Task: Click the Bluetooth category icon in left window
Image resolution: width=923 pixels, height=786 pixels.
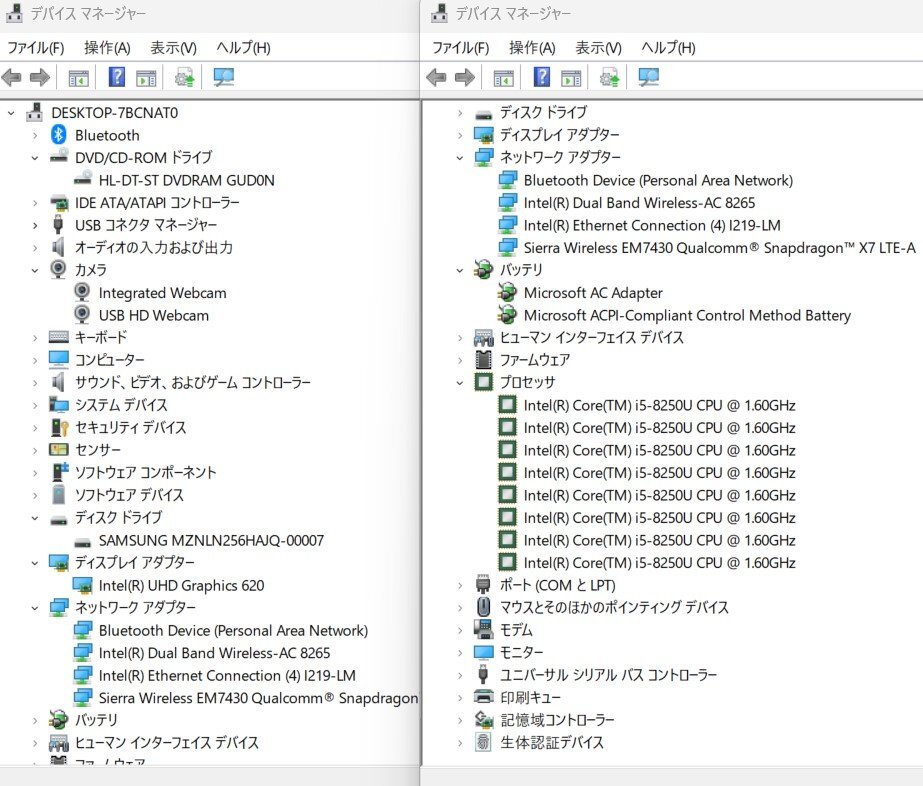Action: (58, 135)
